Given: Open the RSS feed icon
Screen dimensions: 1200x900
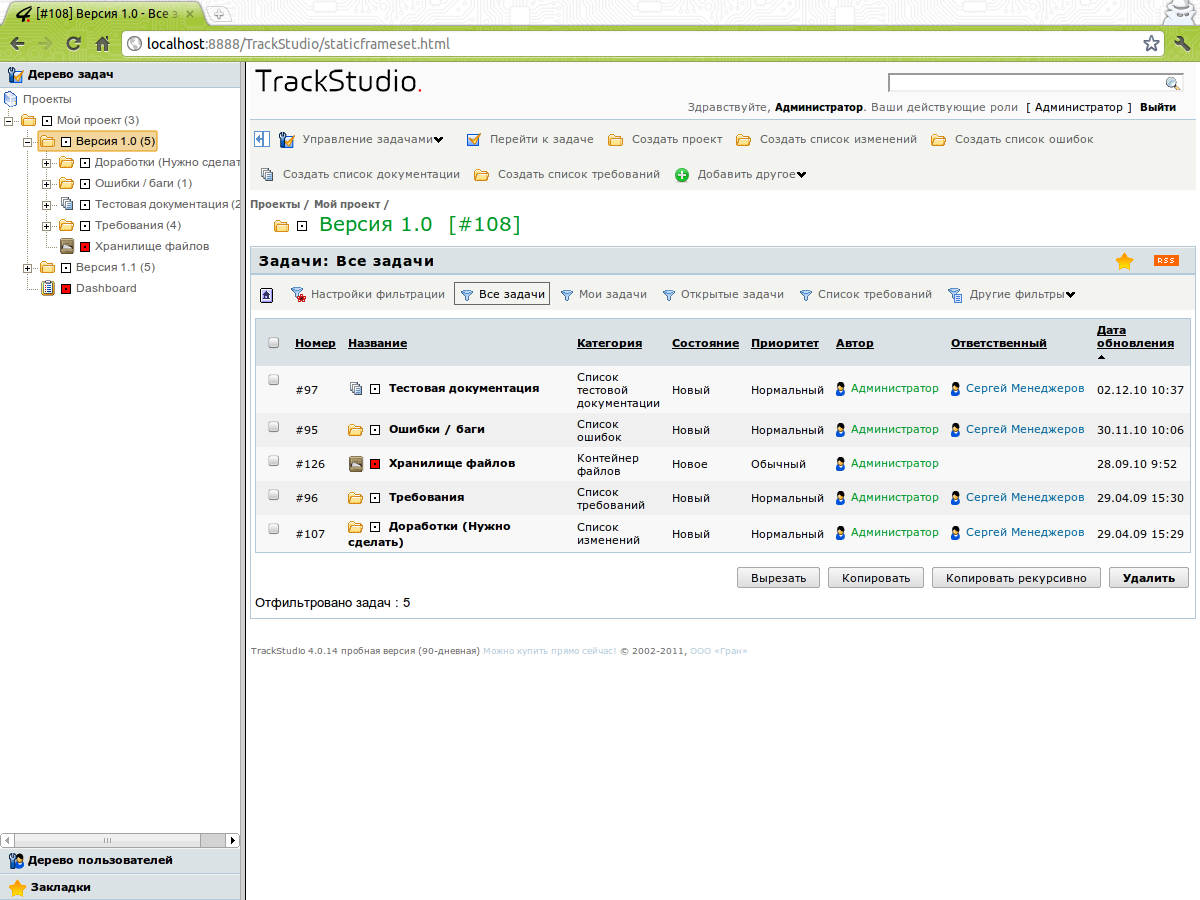Looking at the screenshot, I should pyautogui.click(x=1166, y=261).
